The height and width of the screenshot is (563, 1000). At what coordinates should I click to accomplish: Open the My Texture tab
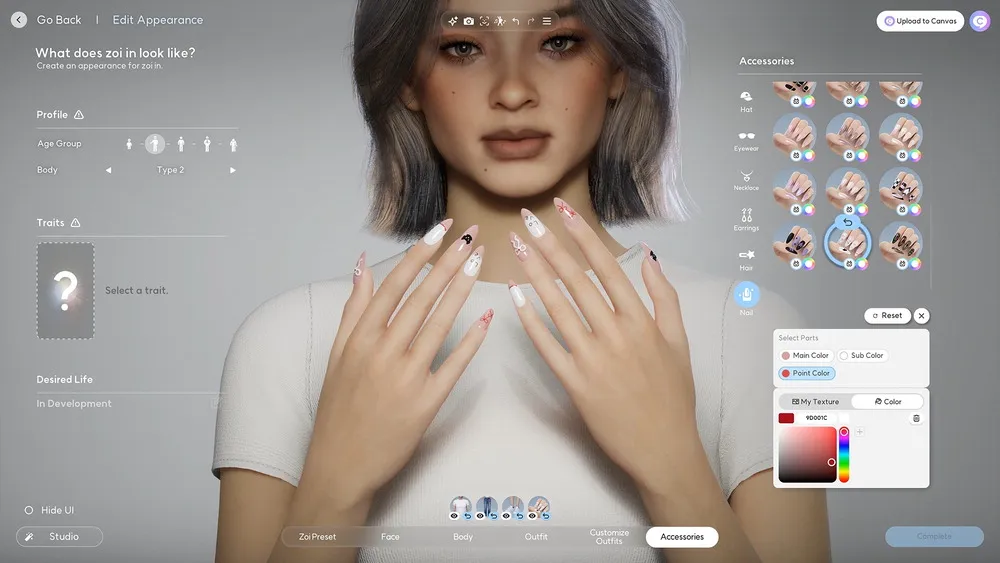coord(815,401)
